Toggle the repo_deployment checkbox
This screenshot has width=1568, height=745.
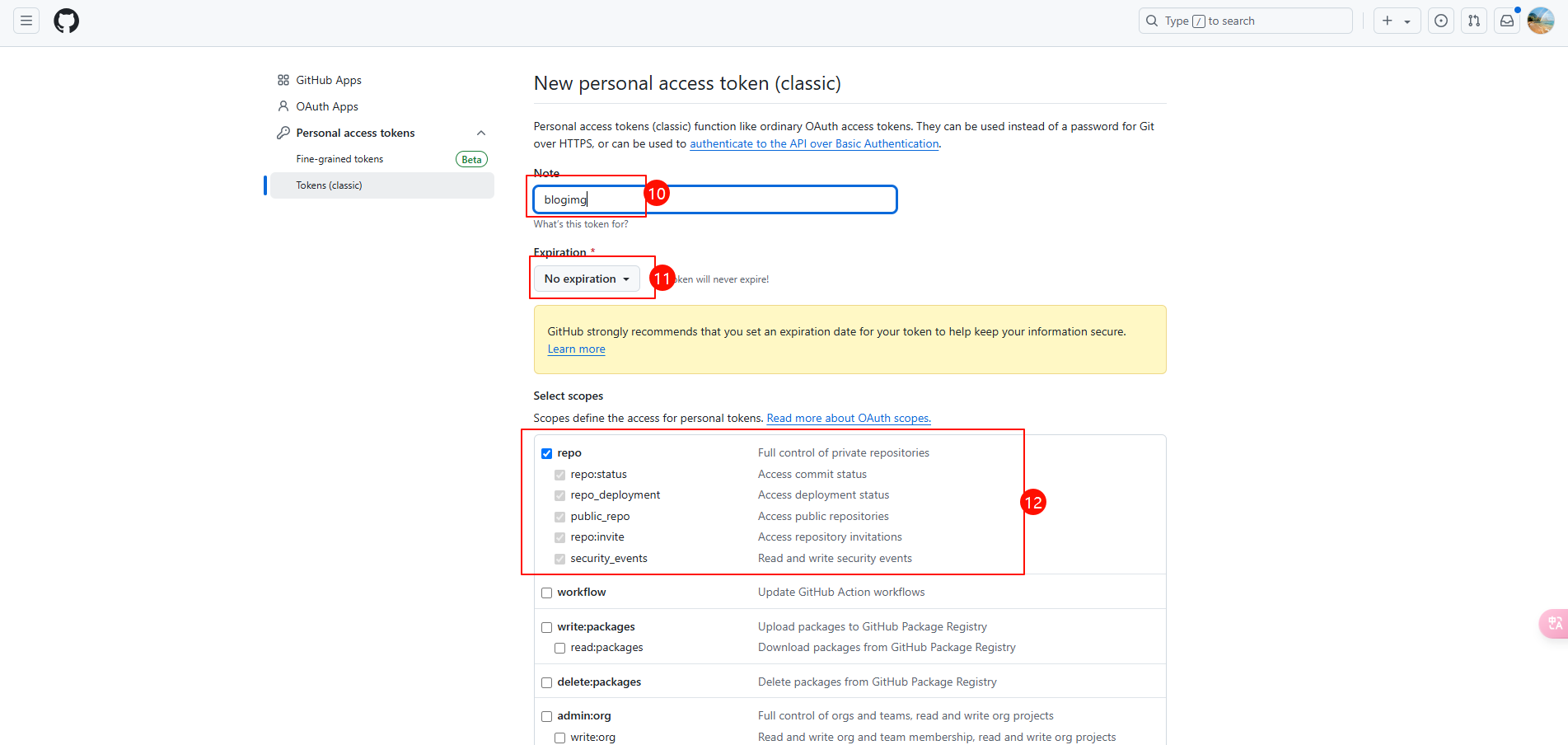(559, 495)
